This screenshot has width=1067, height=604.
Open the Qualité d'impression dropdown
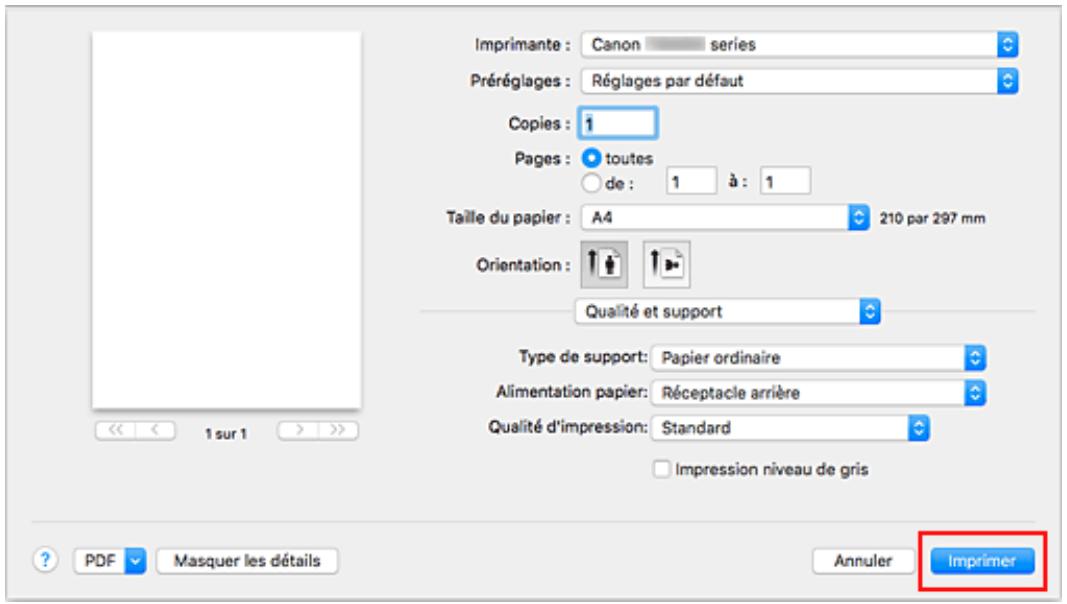point(790,428)
